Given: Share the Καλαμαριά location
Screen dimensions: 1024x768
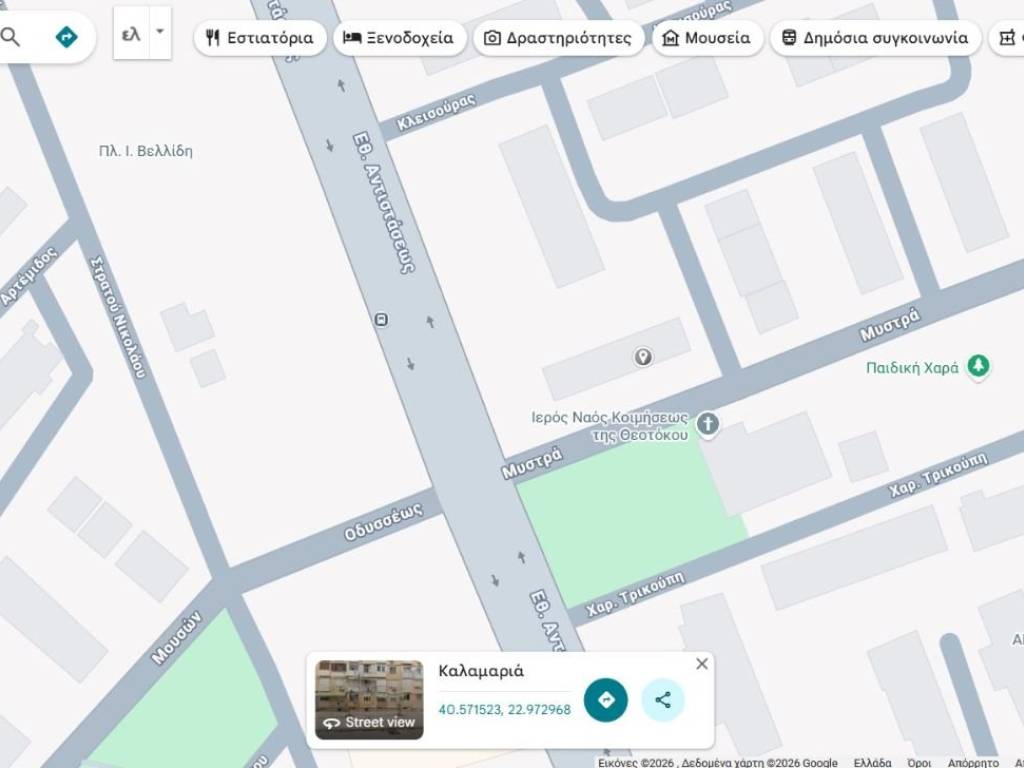Looking at the screenshot, I should [x=663, y=700].
